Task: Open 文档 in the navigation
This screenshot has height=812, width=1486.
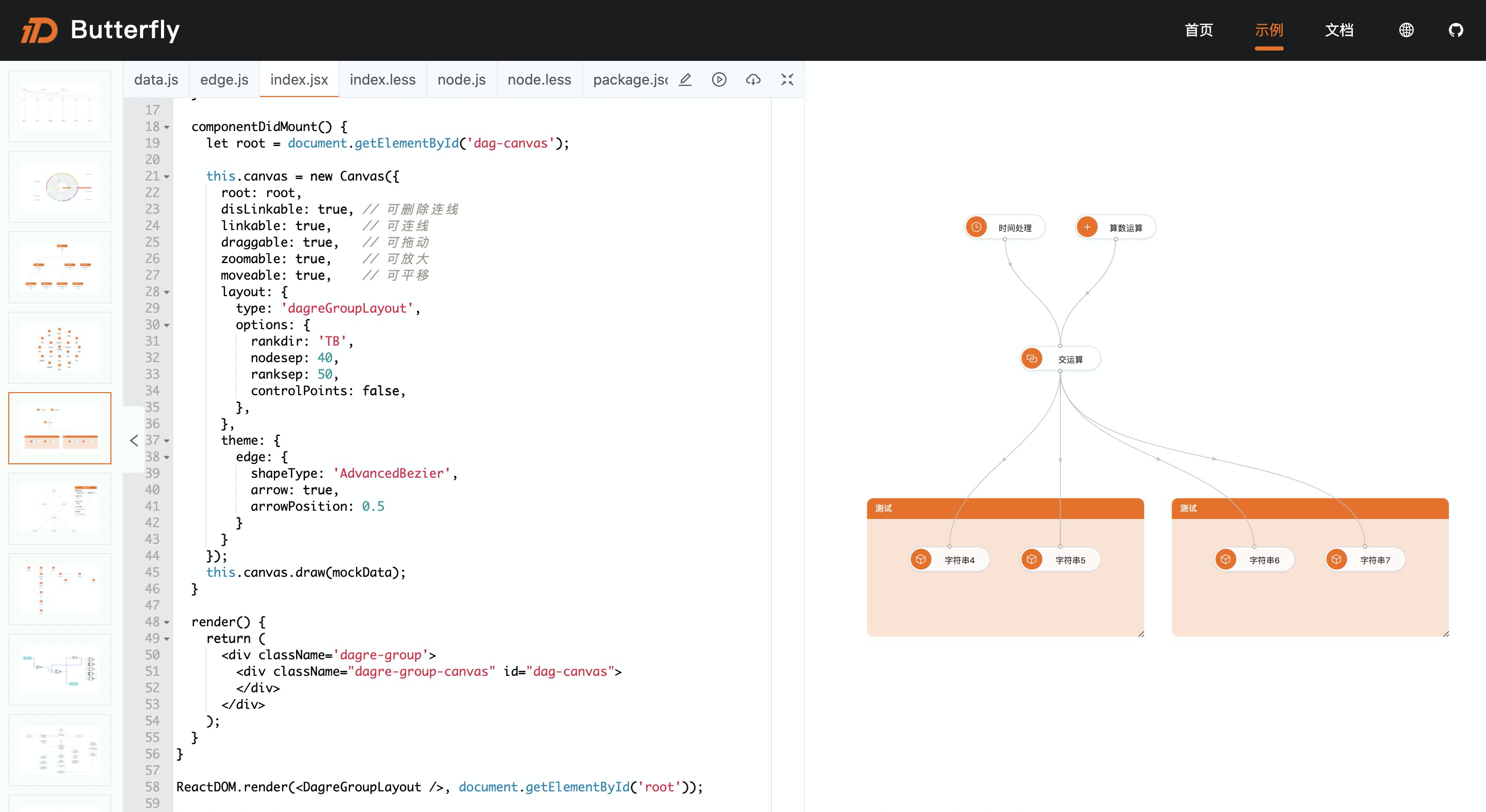Action: point(1339,30)
